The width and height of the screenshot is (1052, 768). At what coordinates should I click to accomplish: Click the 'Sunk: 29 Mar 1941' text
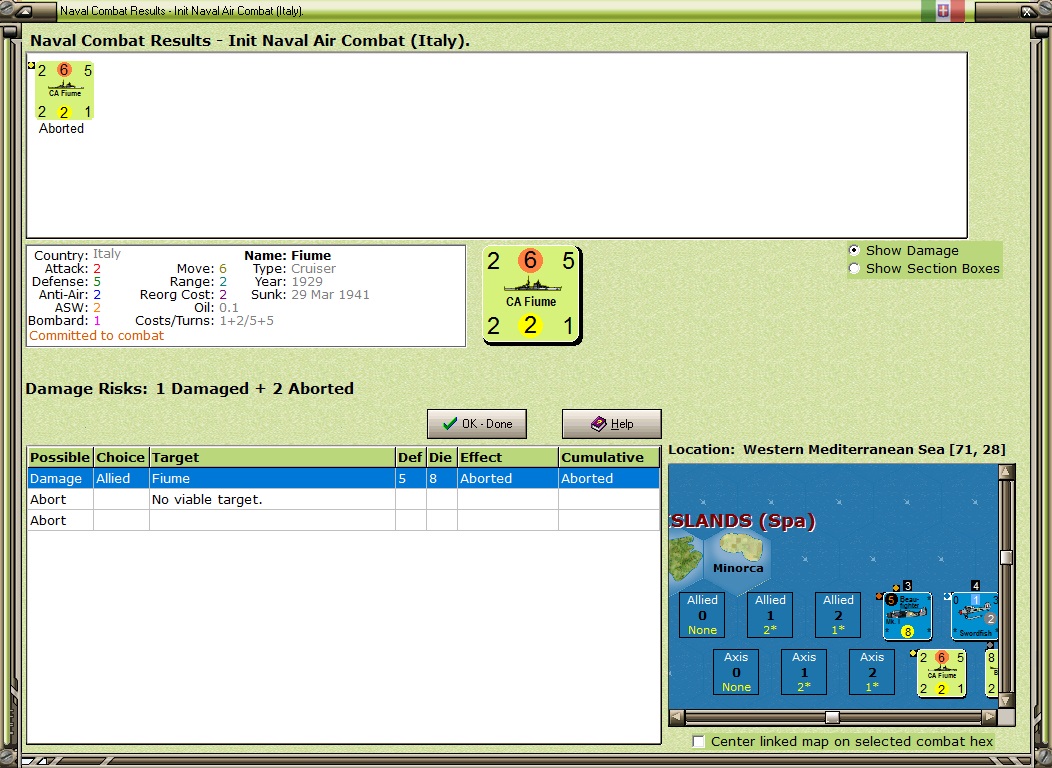coord(310,294)
